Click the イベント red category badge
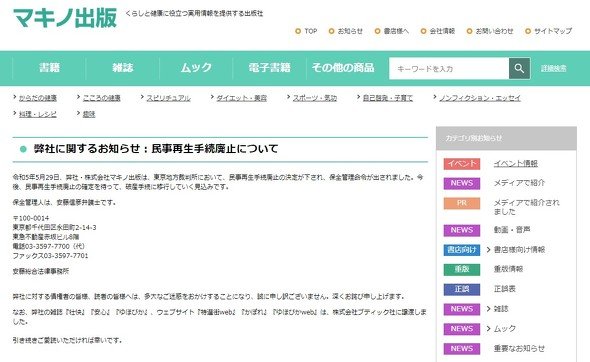 (x=462, y=164)
